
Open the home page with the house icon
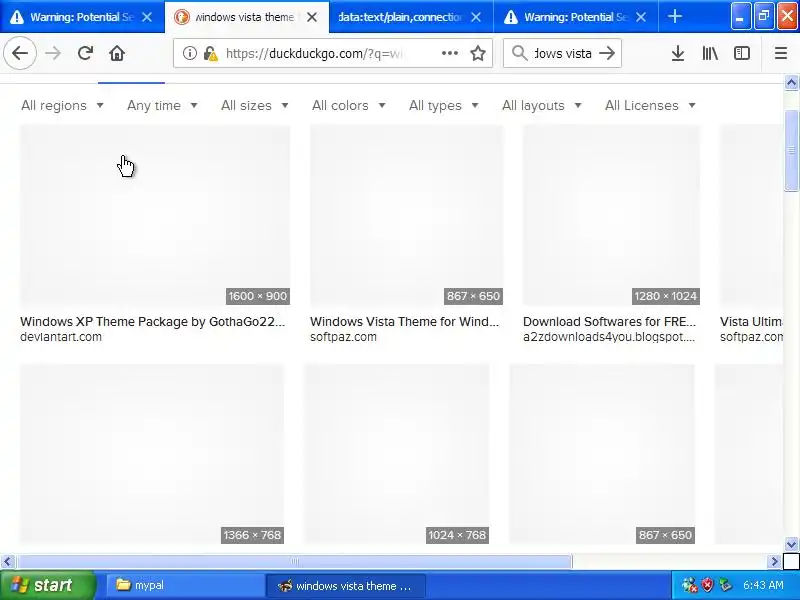coord(117,53)
